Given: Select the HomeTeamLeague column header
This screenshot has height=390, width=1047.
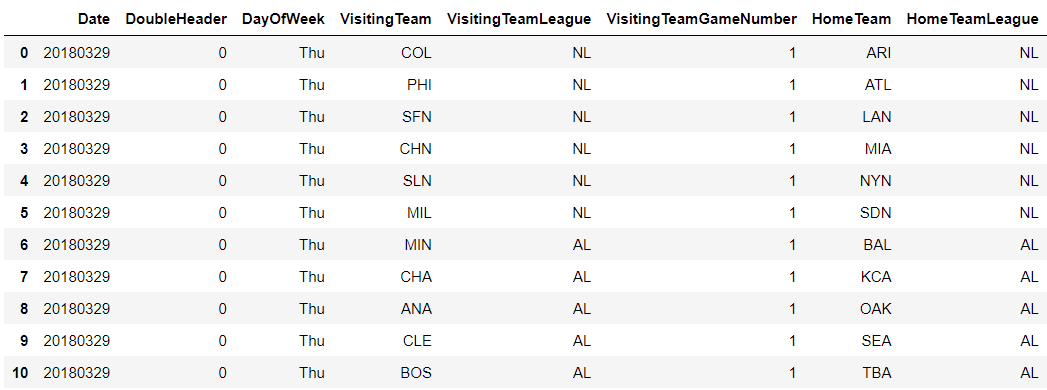Looking at the screenshot, I should [x=972, y=19].
